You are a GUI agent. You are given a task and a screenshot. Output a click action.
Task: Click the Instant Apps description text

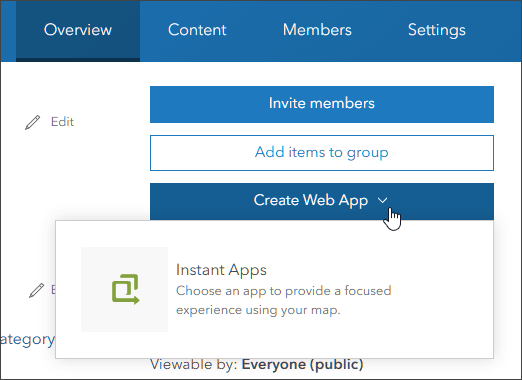point(283,300)
